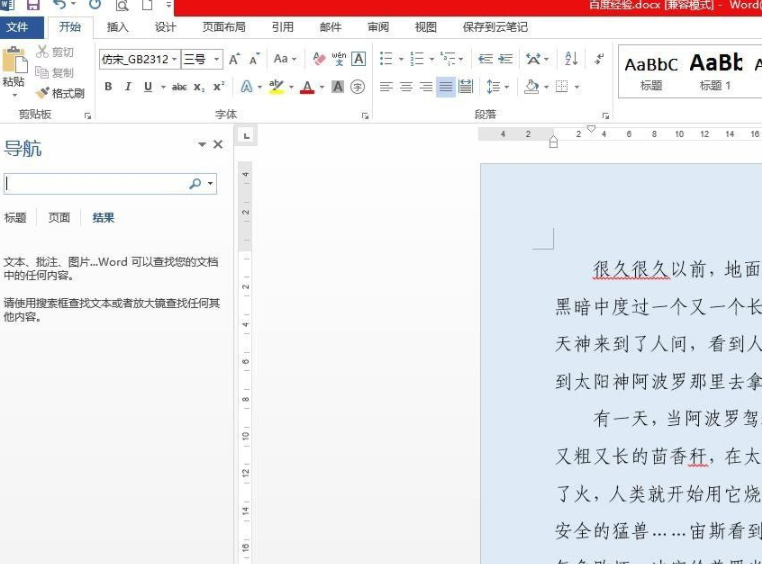
Task: Increase font size with grow font icon
Action: (x=234, y=59)
